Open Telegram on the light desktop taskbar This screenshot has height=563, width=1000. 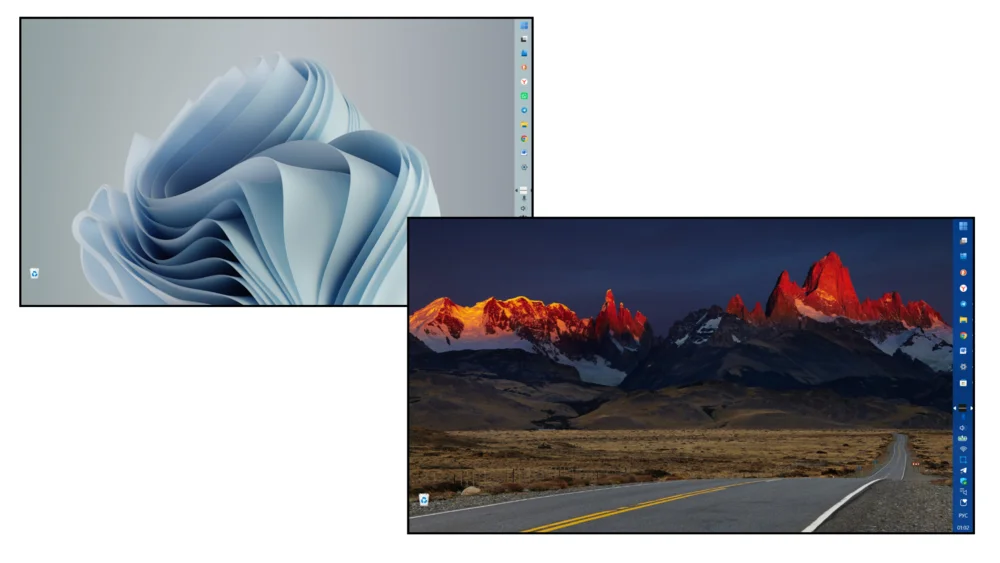tap(524, 110)
